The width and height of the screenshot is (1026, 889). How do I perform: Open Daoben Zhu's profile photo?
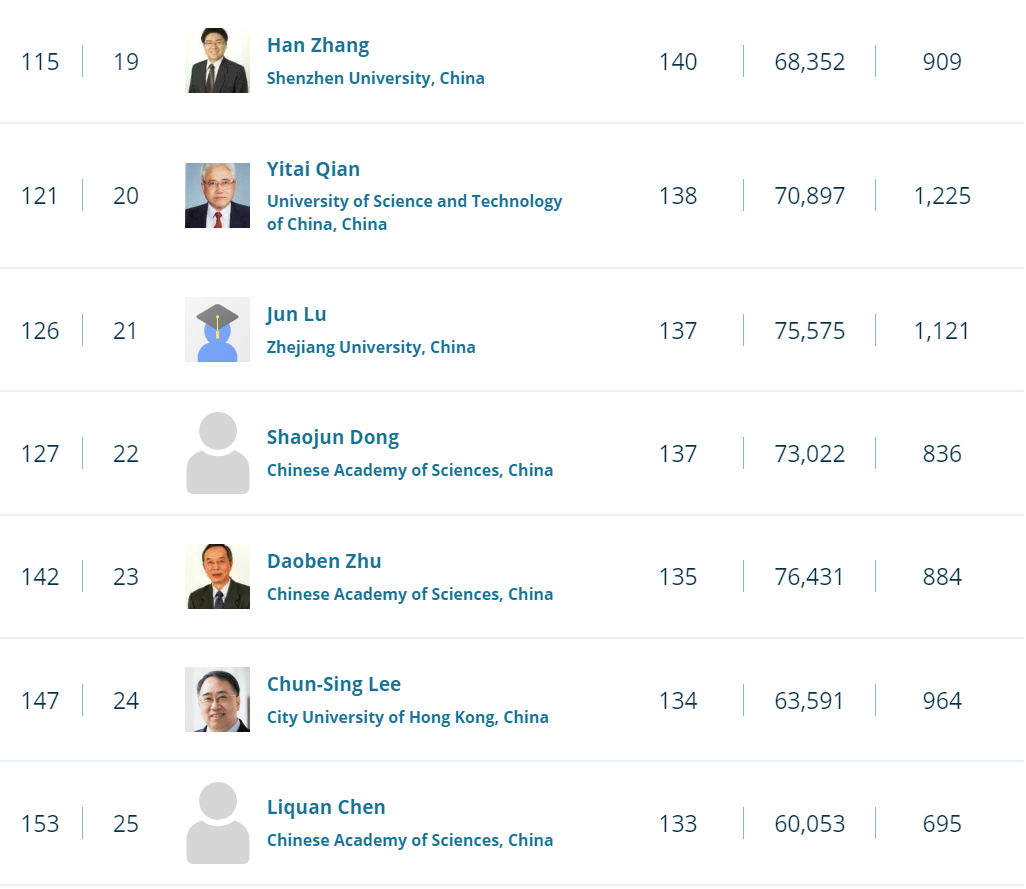(217, 577)
